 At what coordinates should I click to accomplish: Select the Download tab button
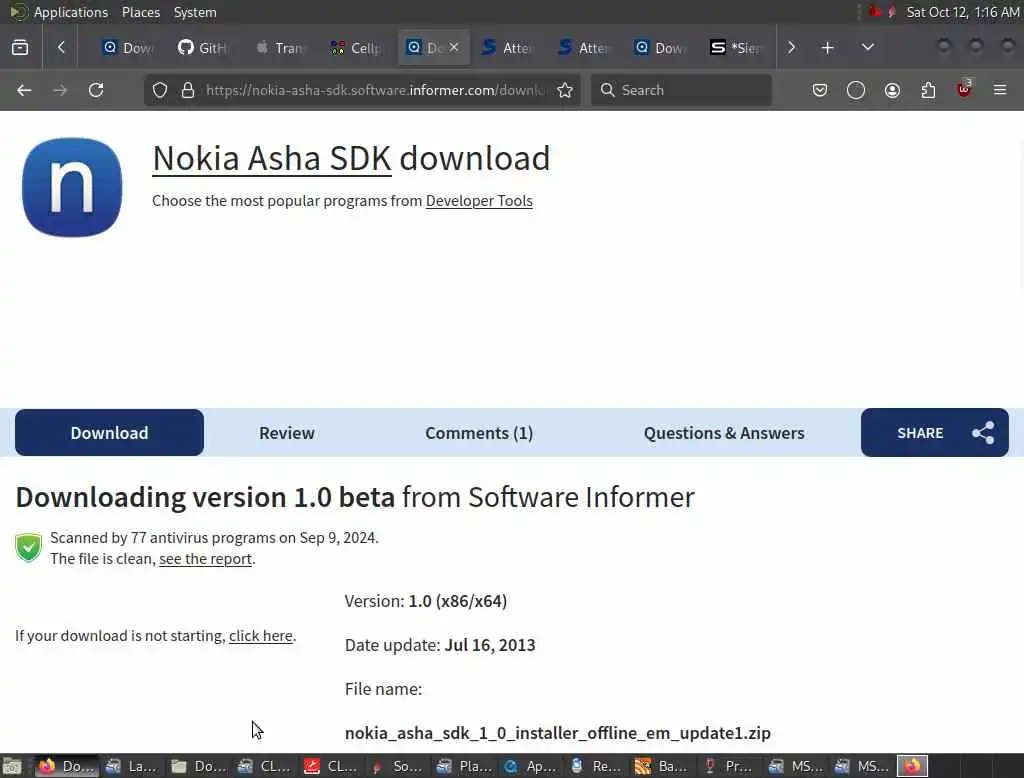tap(109, 432)
